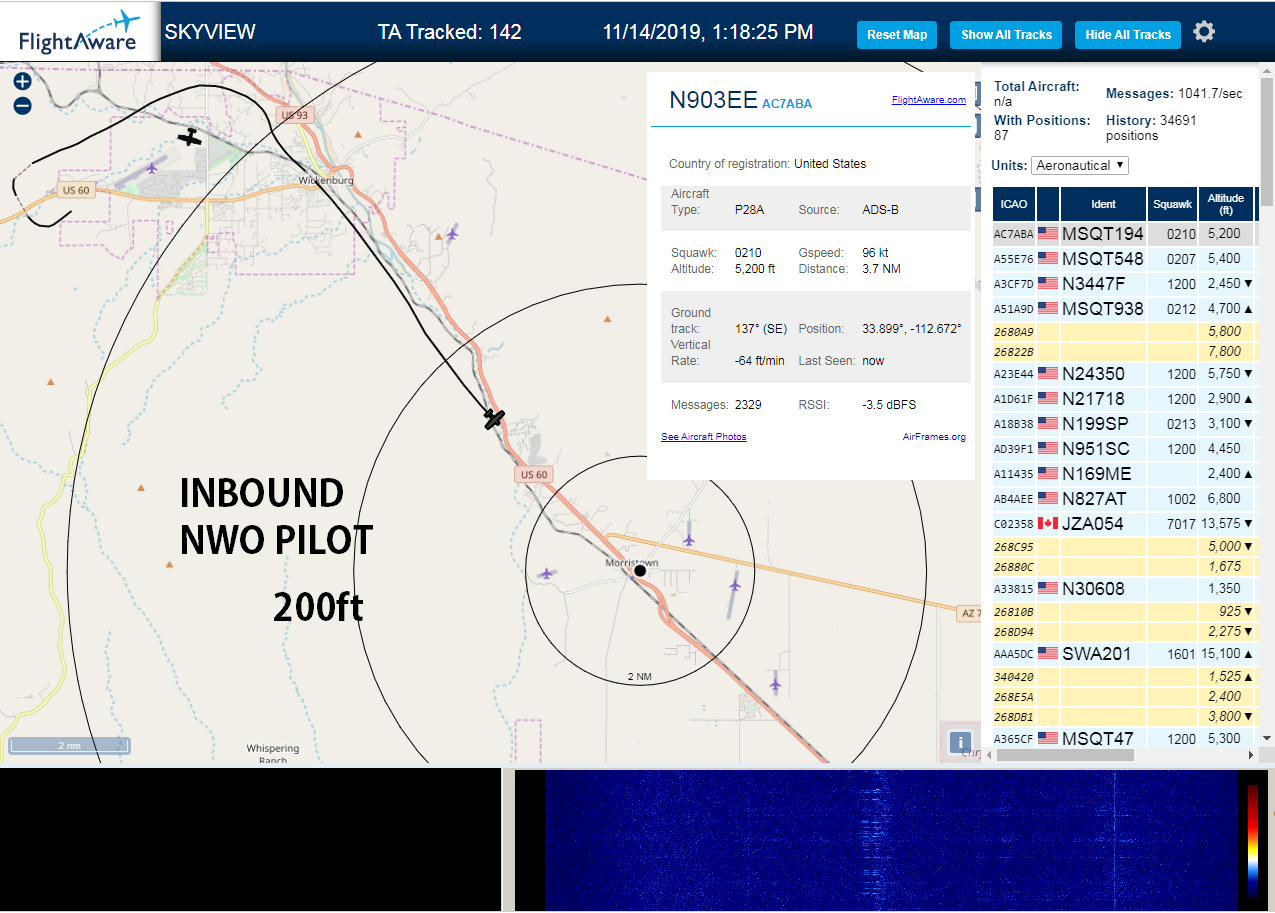Viewport: 1275px width, 913px height.
Task: Click the scroll-down arrow of the sidebar
Action: tap(1266, 739)
